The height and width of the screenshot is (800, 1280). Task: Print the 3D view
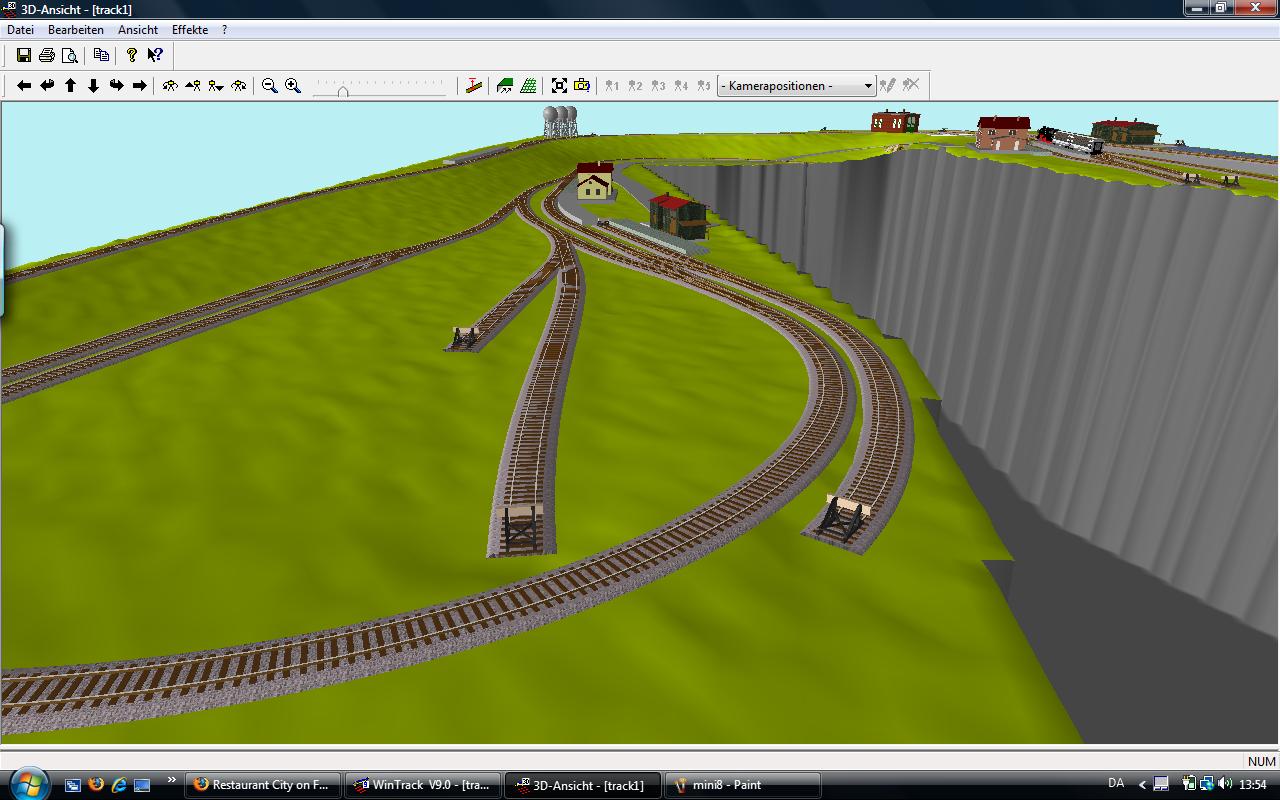pyautogui.click(x=47, y=55)
